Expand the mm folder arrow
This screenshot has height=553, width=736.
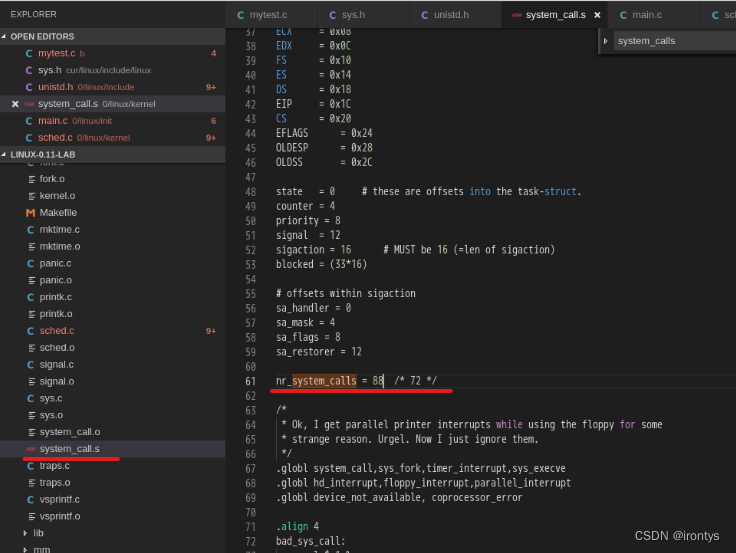point(25,549)
